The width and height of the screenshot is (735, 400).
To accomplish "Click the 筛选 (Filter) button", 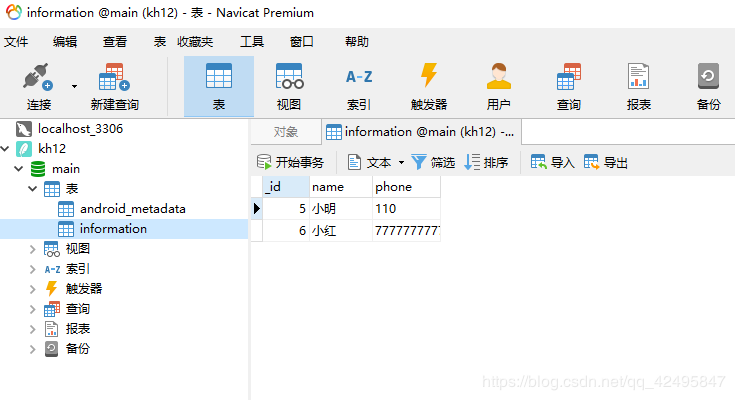I will pos(433,162).
